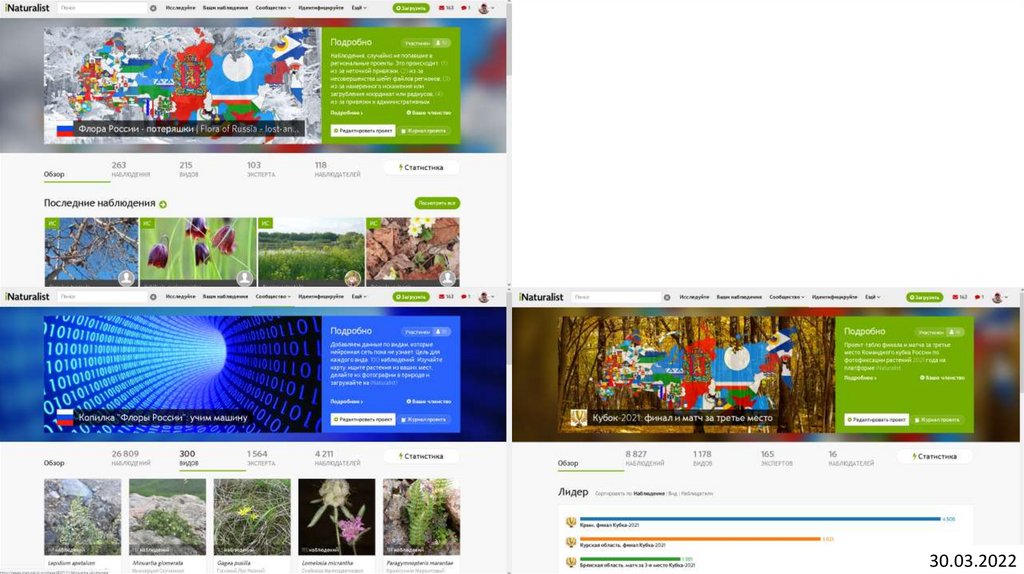Toggle Участник membership button in Копилка Флоры России panel
The height and width of the screenshot is (574, 1024).
pos(426,332)
